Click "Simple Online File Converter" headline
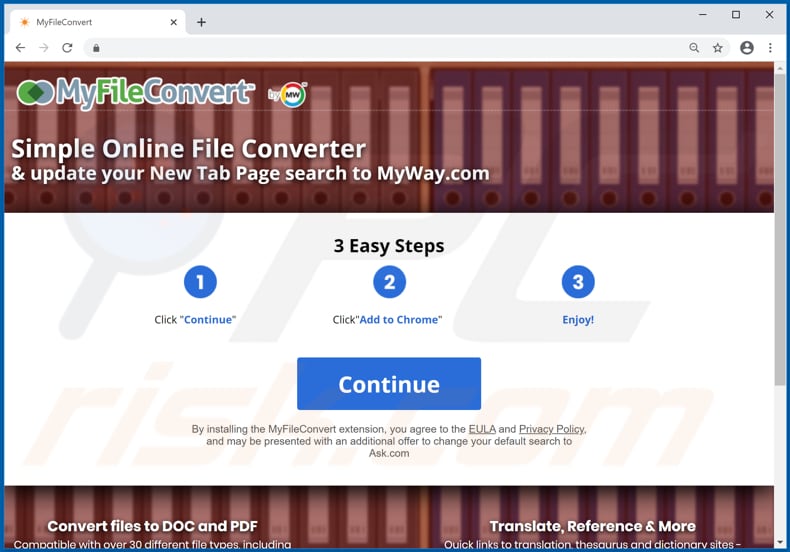 [x=188, y=149]
